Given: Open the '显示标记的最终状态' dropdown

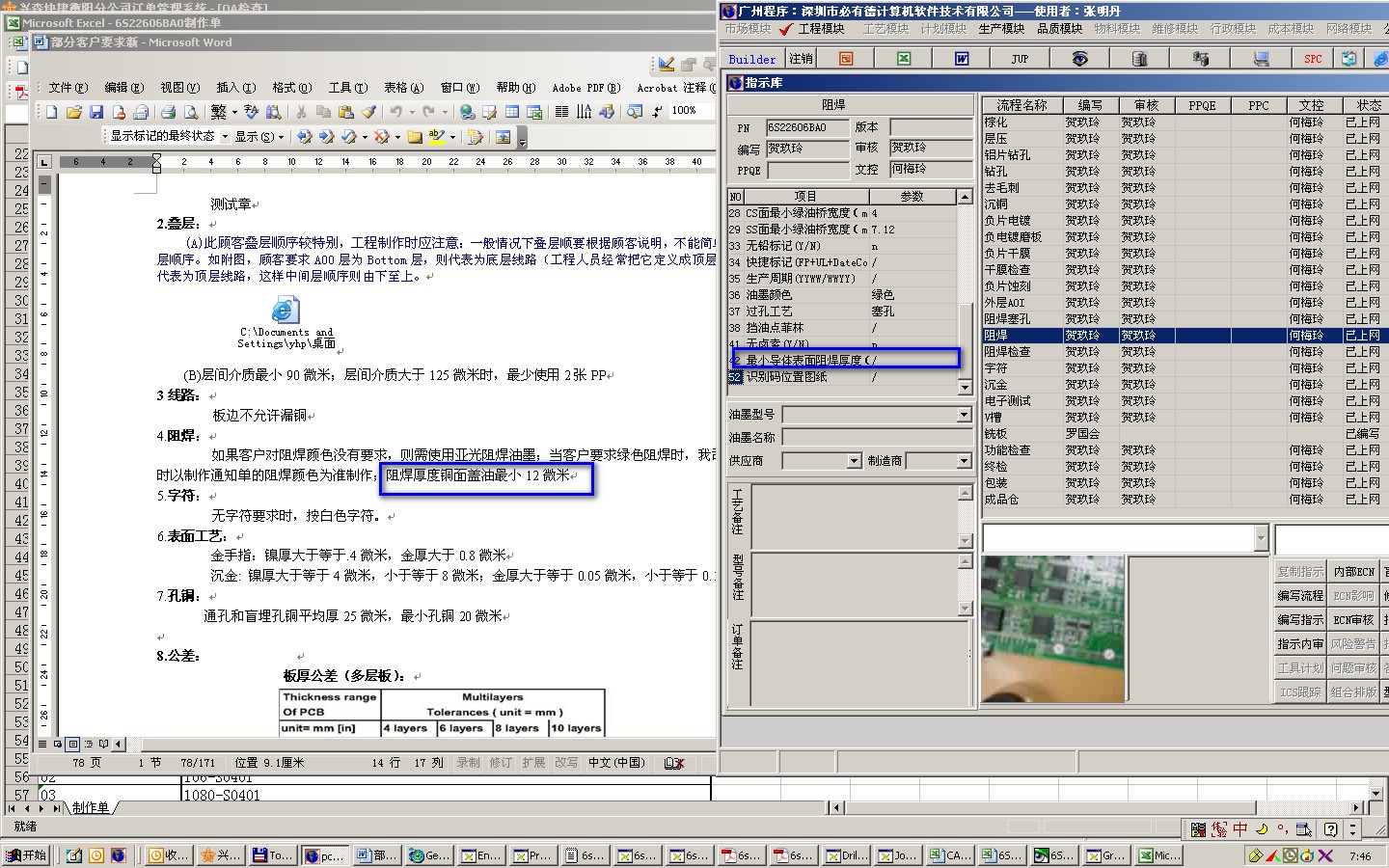Looking at the screenshot, I should pos(225,137).
